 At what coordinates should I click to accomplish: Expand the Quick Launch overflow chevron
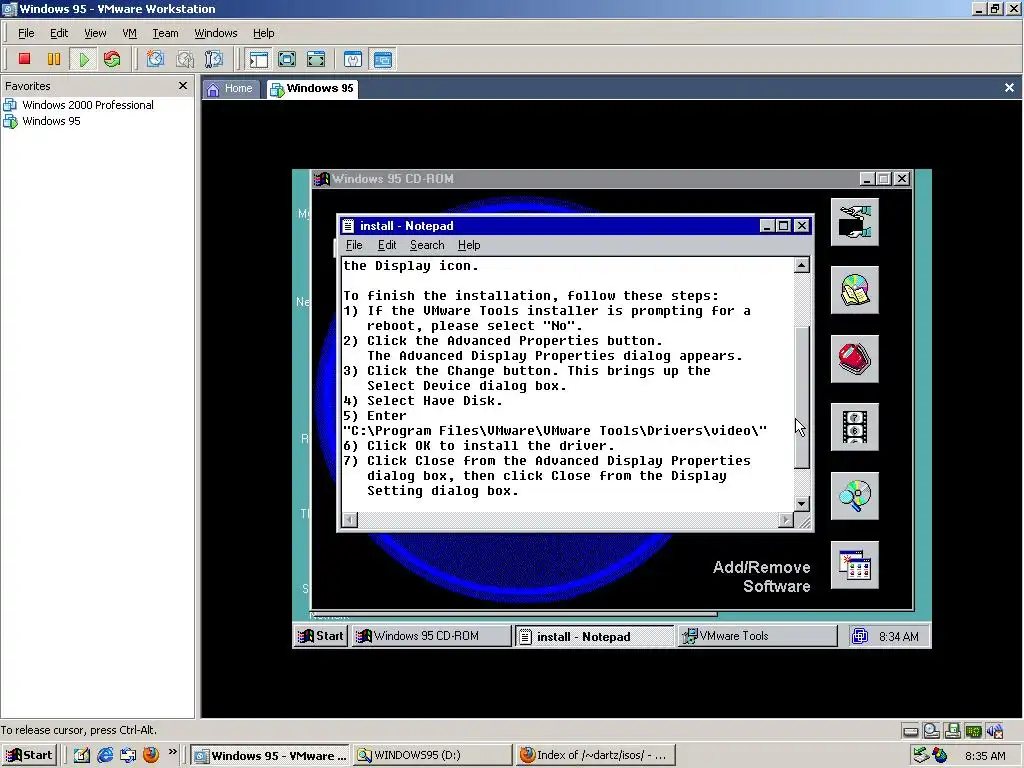pyautogui.click(x=172, y=752)
